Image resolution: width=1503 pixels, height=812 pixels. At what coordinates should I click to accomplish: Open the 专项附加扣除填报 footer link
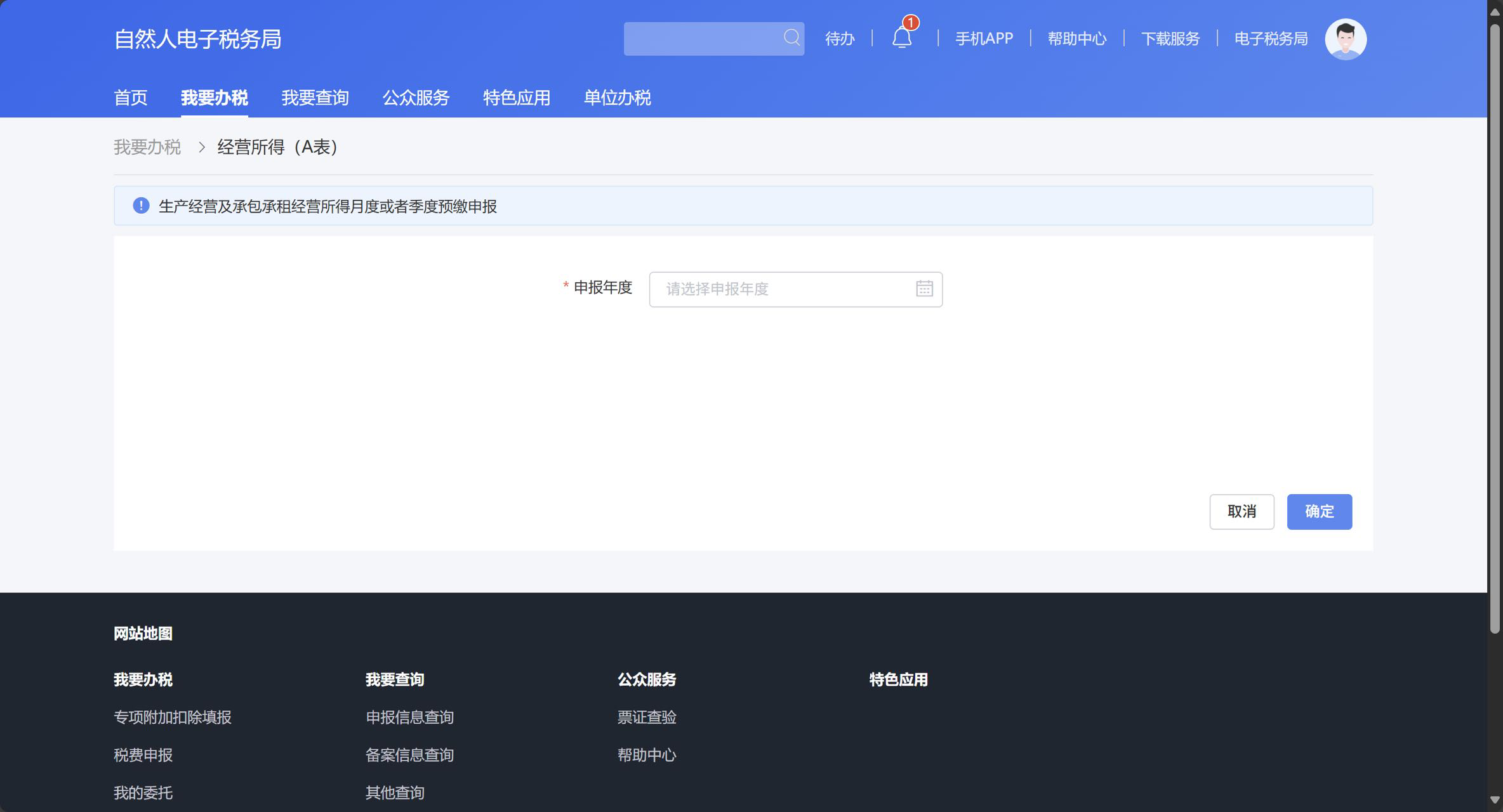(x=173, y=717)
